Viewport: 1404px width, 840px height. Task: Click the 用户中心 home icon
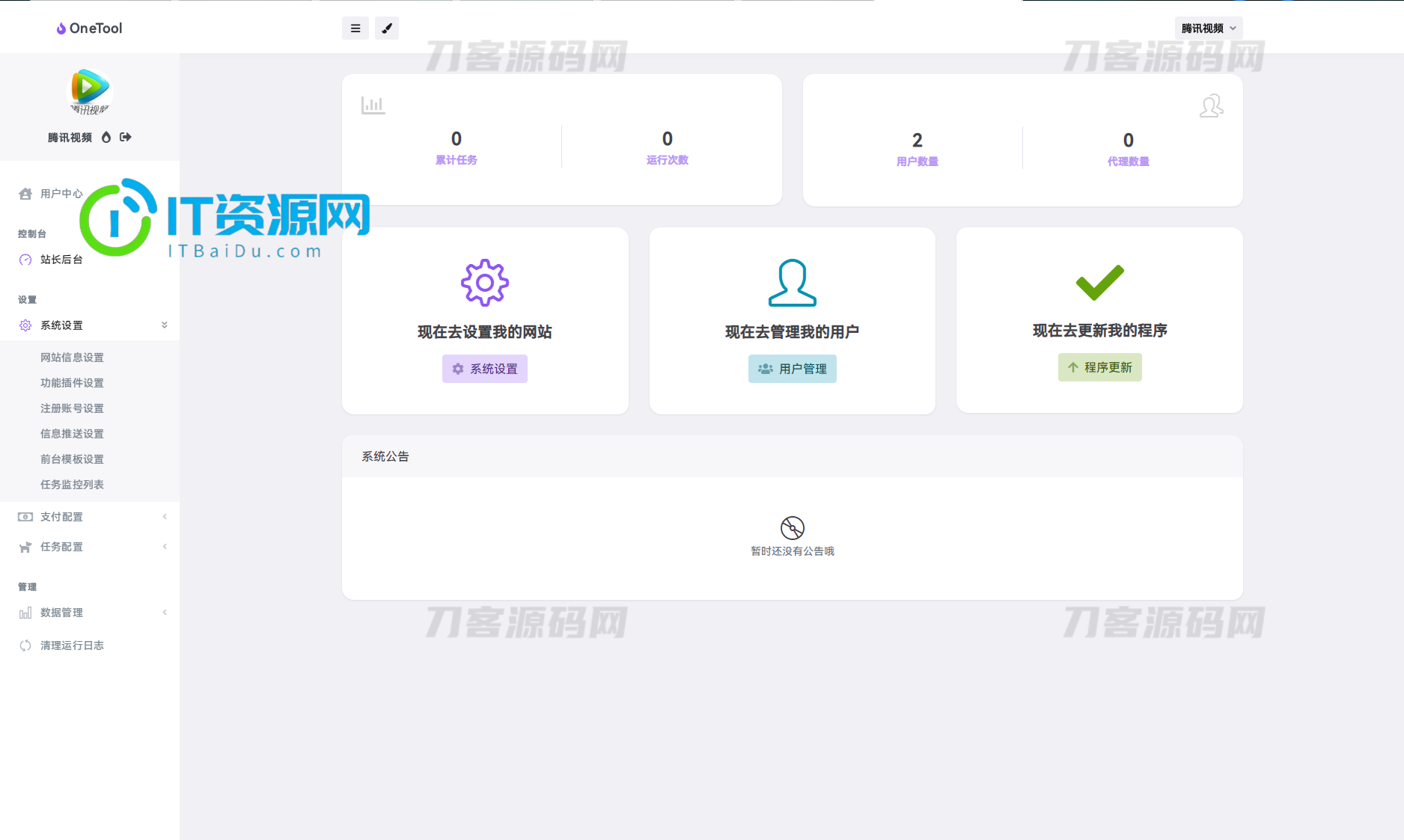point(25,194)
